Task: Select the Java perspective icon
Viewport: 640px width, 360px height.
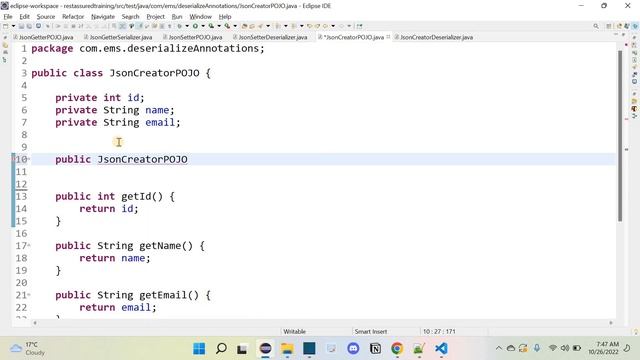Action: [635, 26]
